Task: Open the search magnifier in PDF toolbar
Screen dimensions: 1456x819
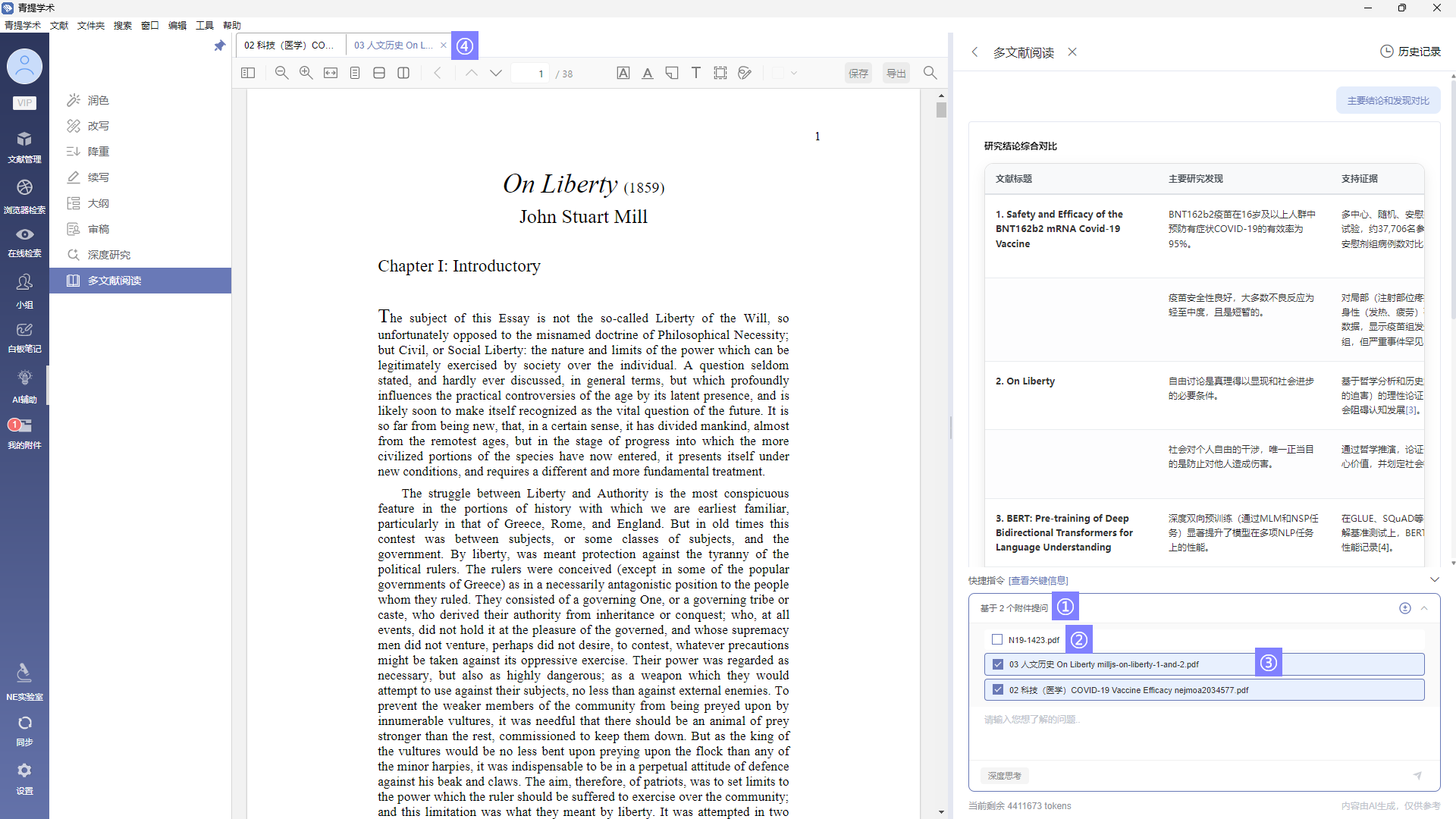Action: pos(930,73)
